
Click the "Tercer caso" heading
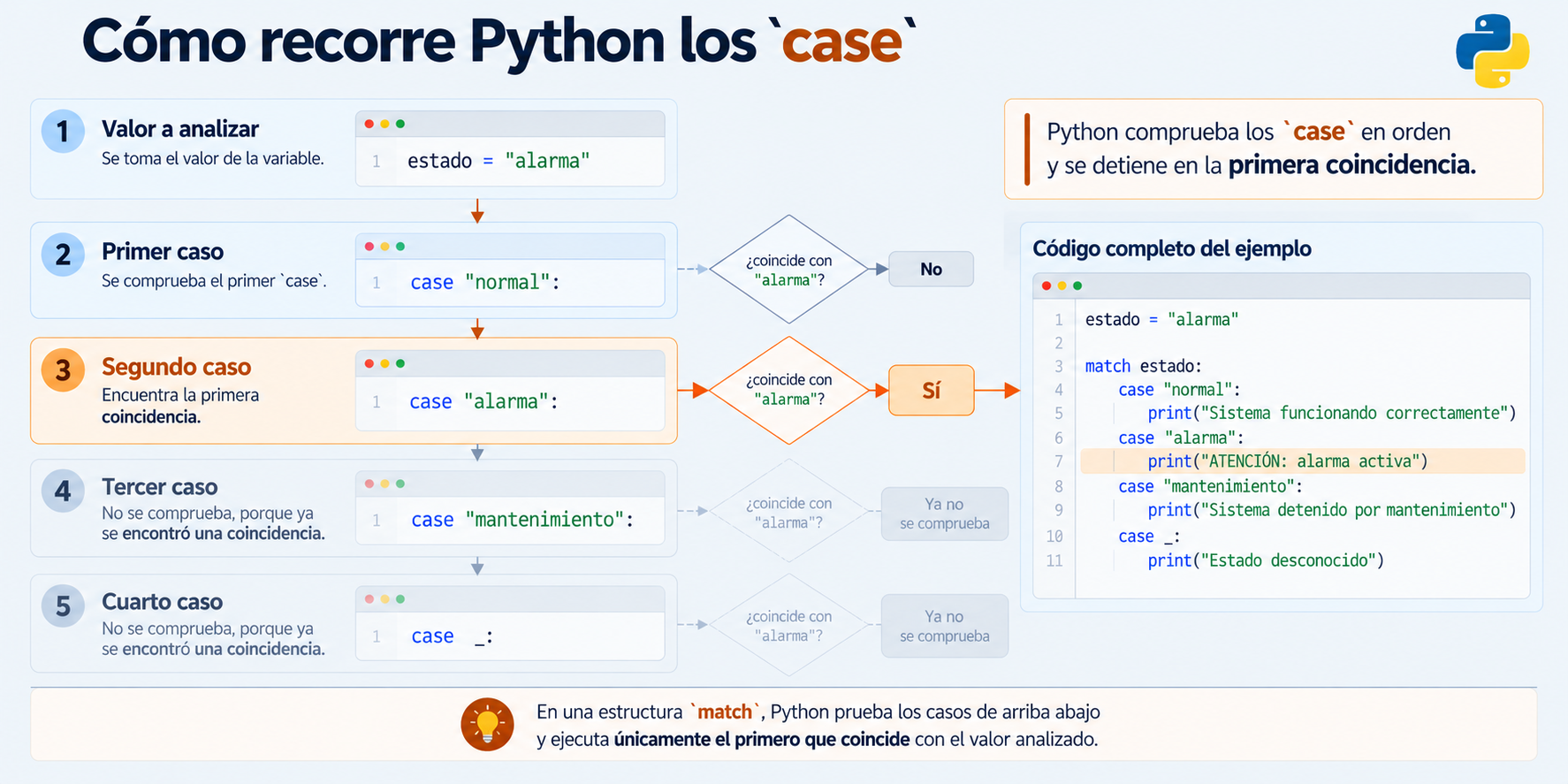[160, 487]
